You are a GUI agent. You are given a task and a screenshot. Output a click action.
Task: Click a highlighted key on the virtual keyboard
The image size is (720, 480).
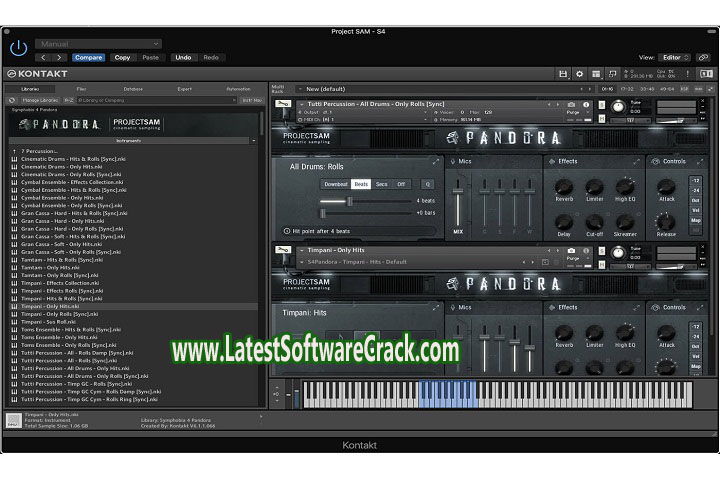448,394
